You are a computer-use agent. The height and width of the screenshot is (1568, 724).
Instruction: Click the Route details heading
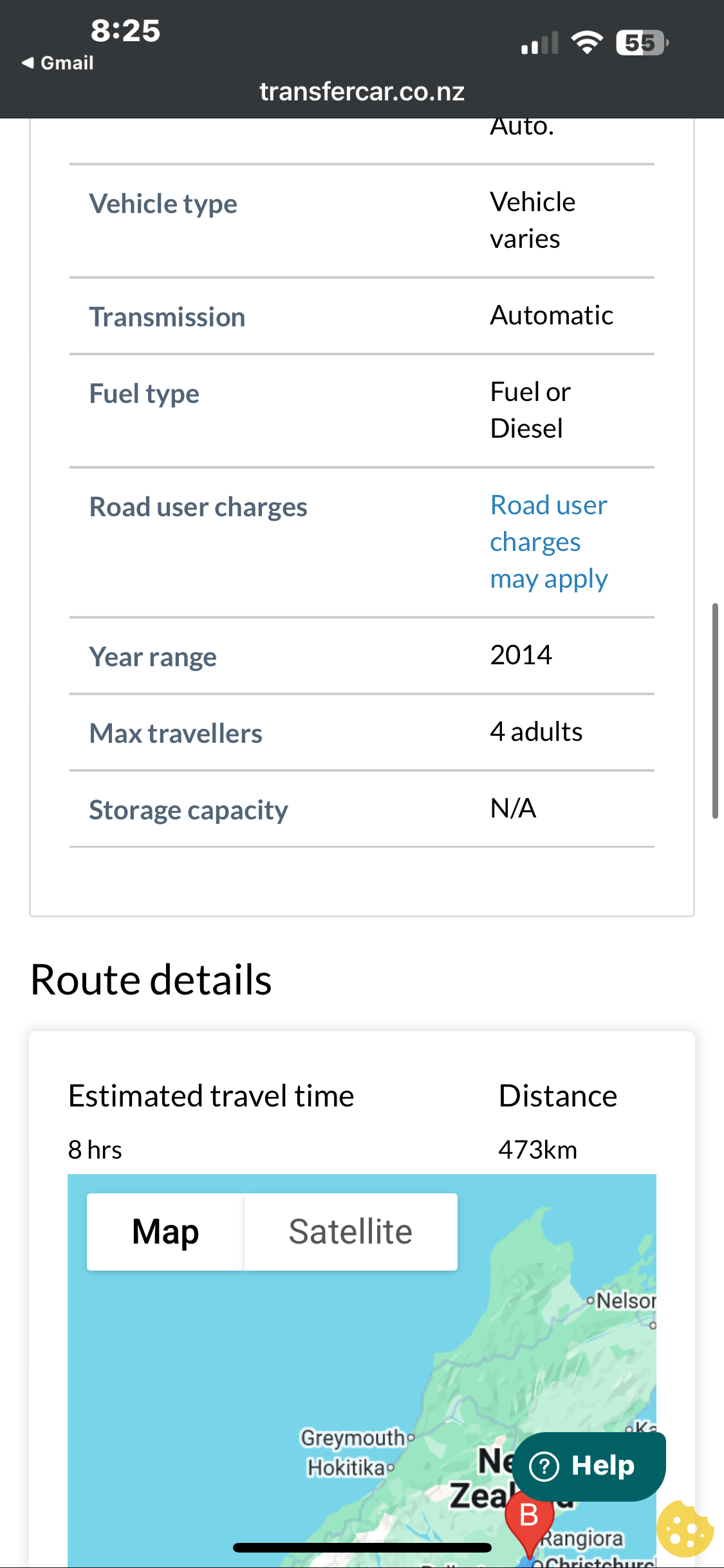pos(151,980)
